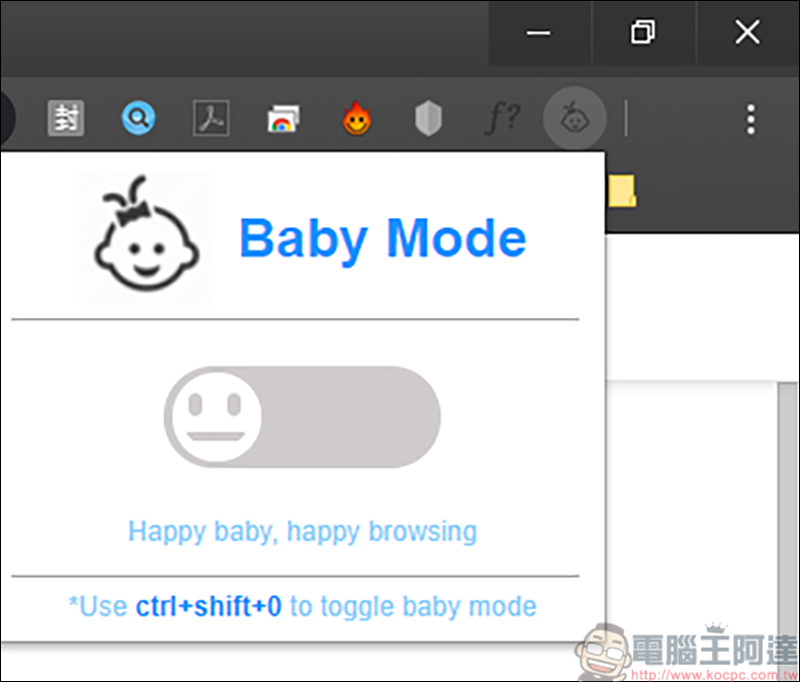Image resolution: width=800 pixels, height=682 pixels.
Task: Open the f? font identifier extension
Action: [501, 120]
